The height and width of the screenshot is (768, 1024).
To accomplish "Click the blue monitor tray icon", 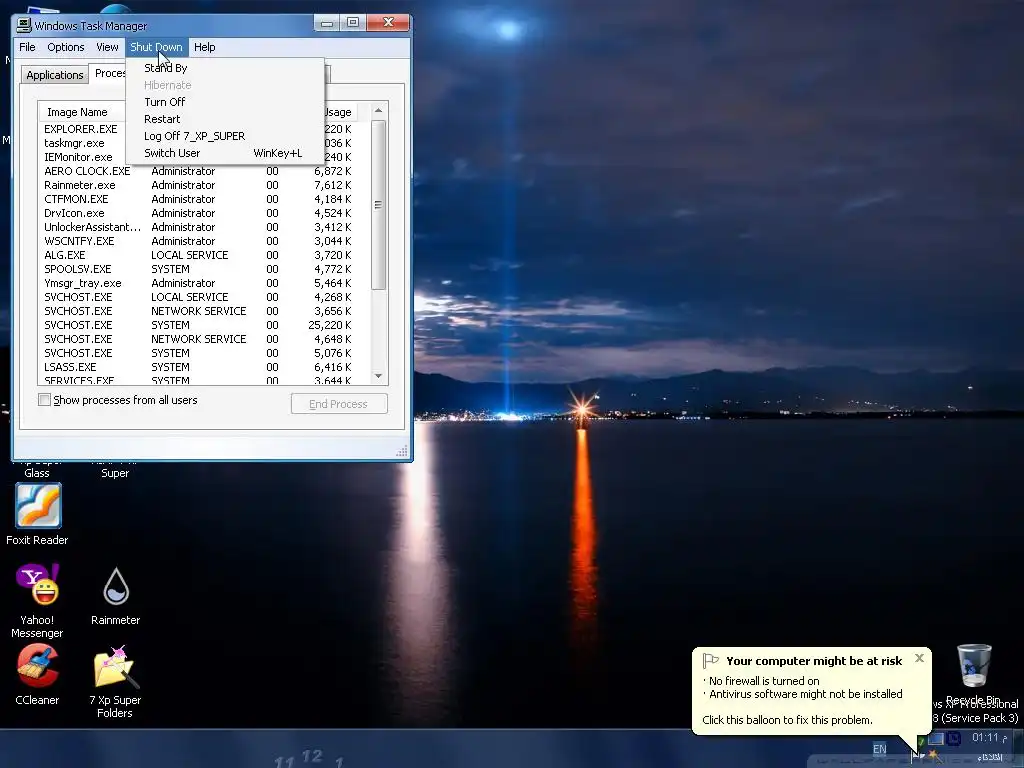I will coord(936,739).
